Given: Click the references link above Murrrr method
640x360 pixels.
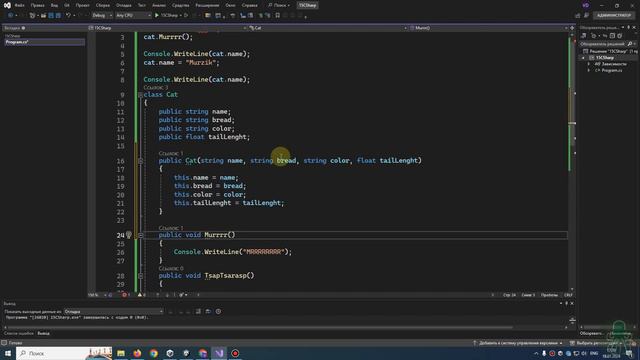Looking at the screenshot, I should [x=171, y=228].
